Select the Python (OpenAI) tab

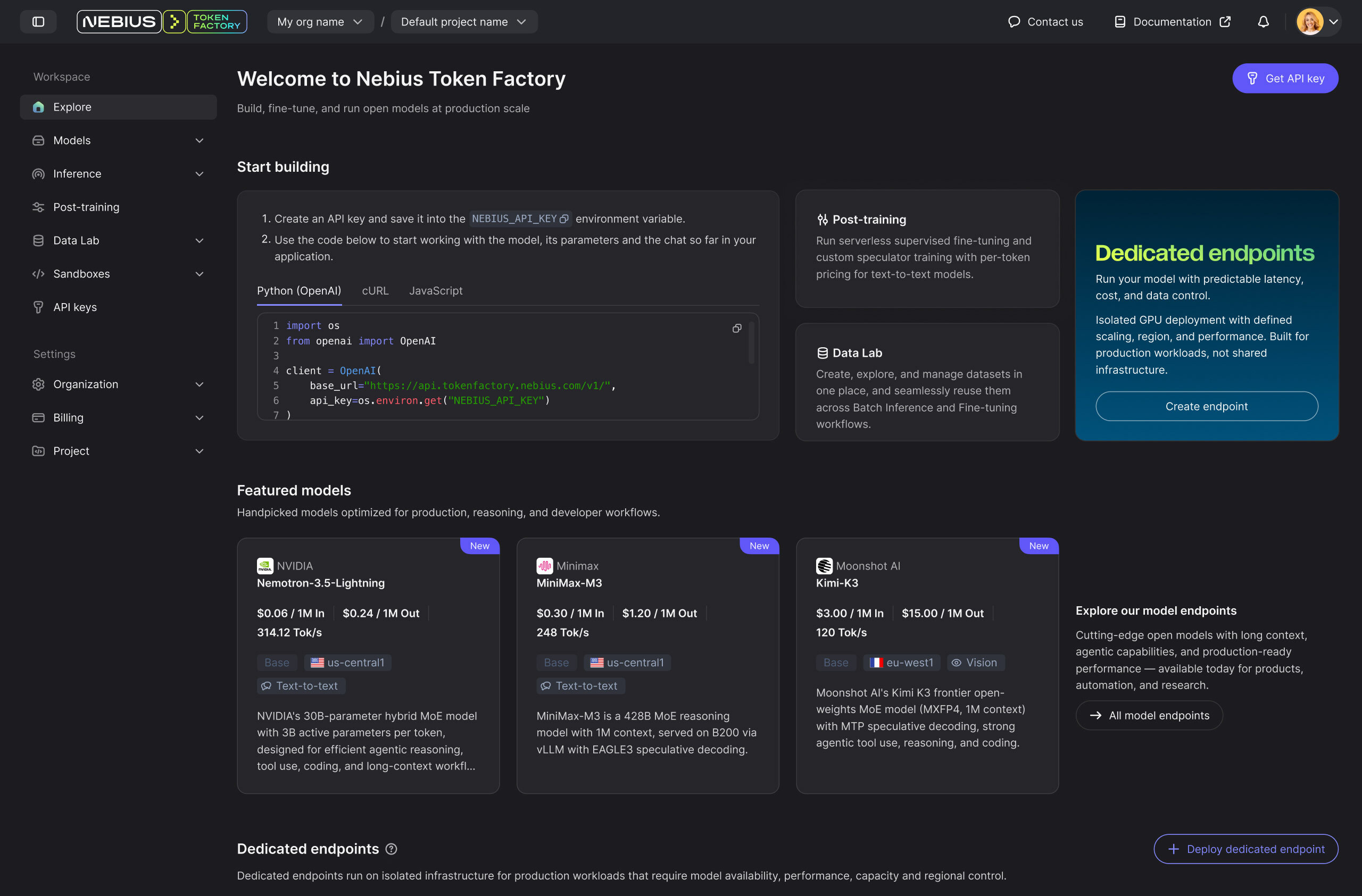click(298, 290)
